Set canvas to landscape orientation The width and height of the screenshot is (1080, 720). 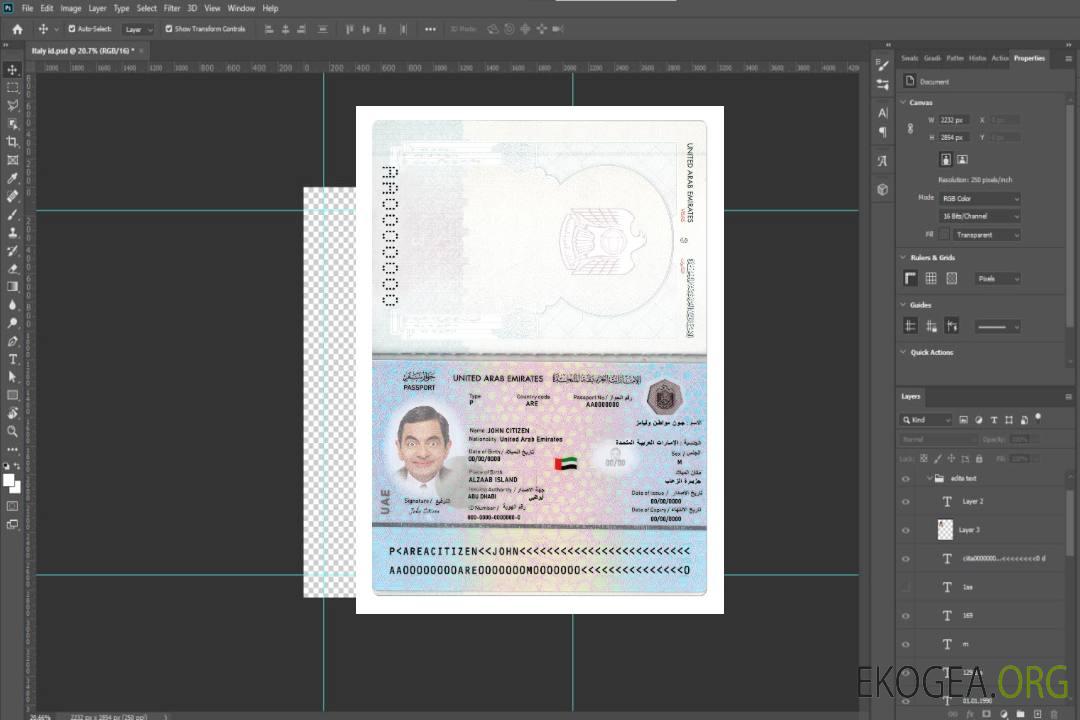pyautogui.click(x=962, y=159)
